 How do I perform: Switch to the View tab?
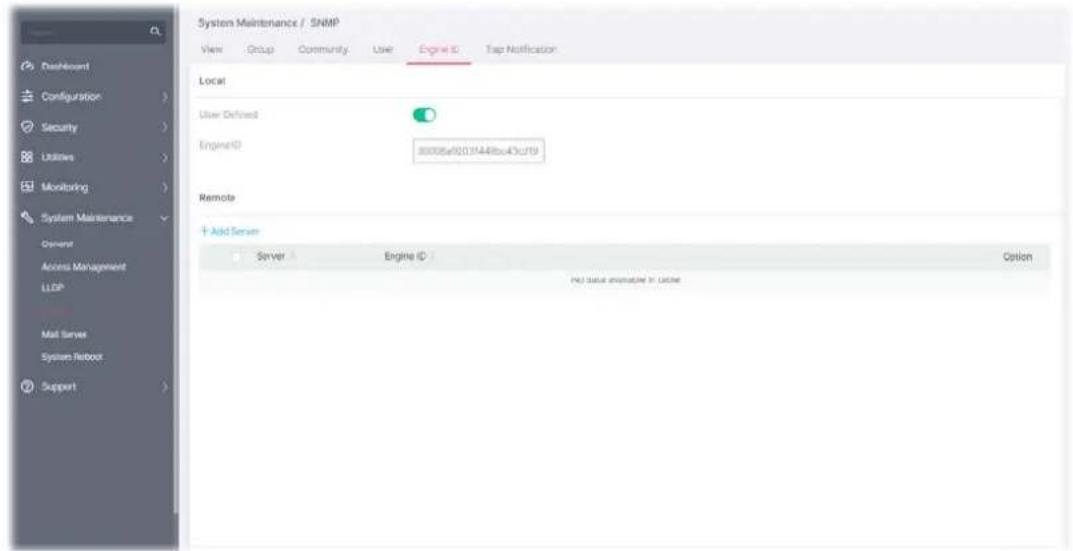pos(210,50)
